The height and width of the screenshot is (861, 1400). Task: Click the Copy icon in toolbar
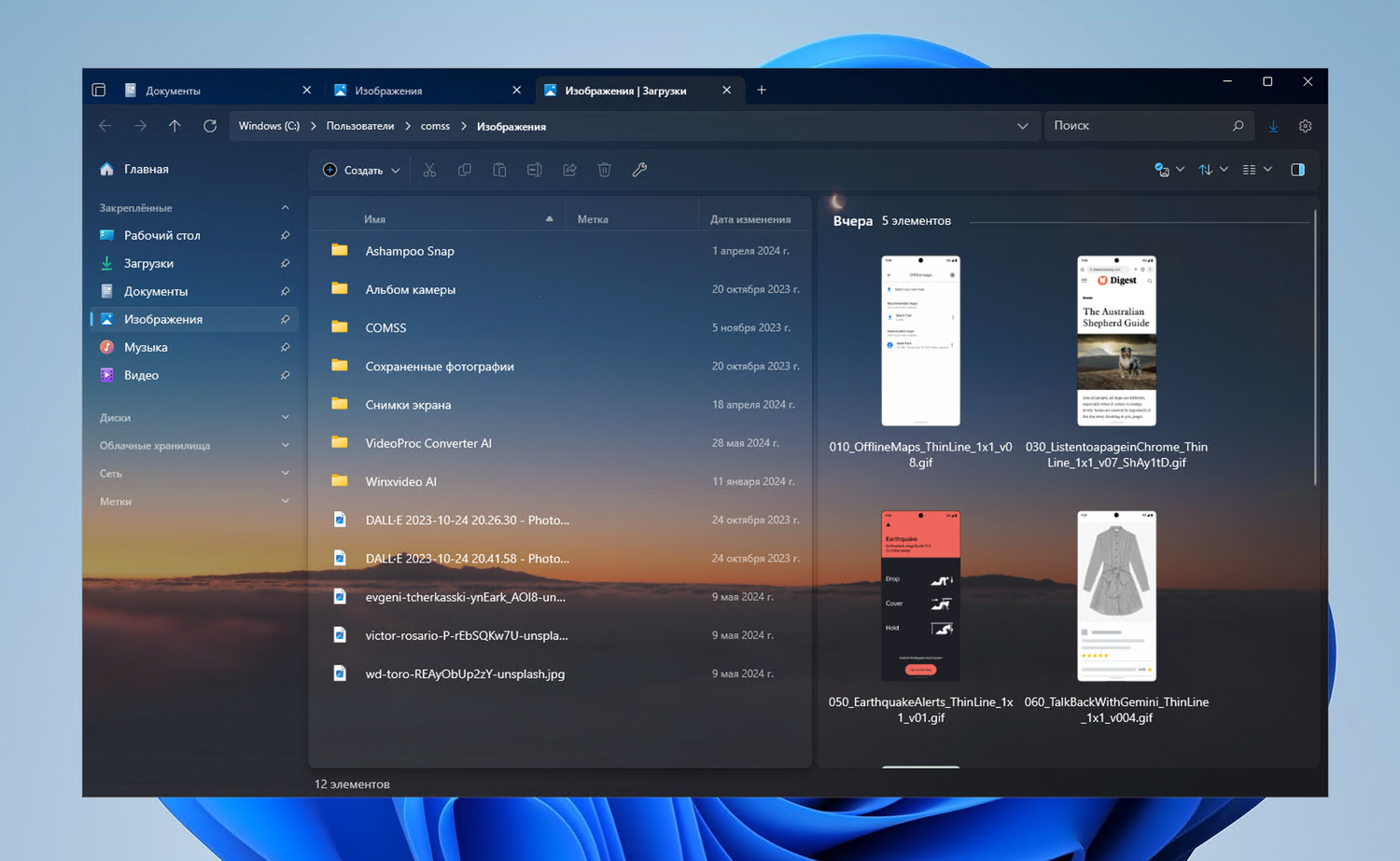(x=465, y=170)
